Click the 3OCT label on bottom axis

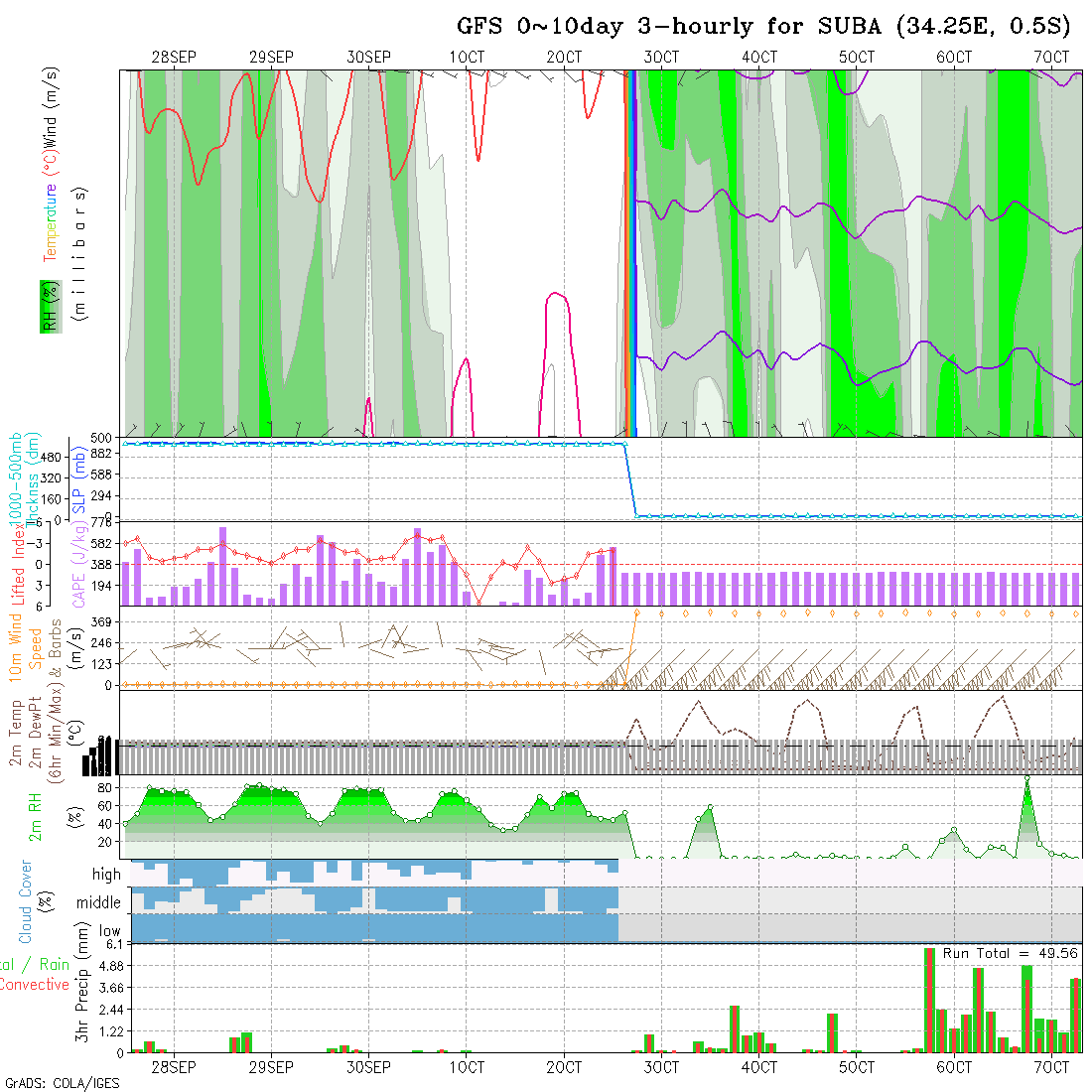[661, 1067]
